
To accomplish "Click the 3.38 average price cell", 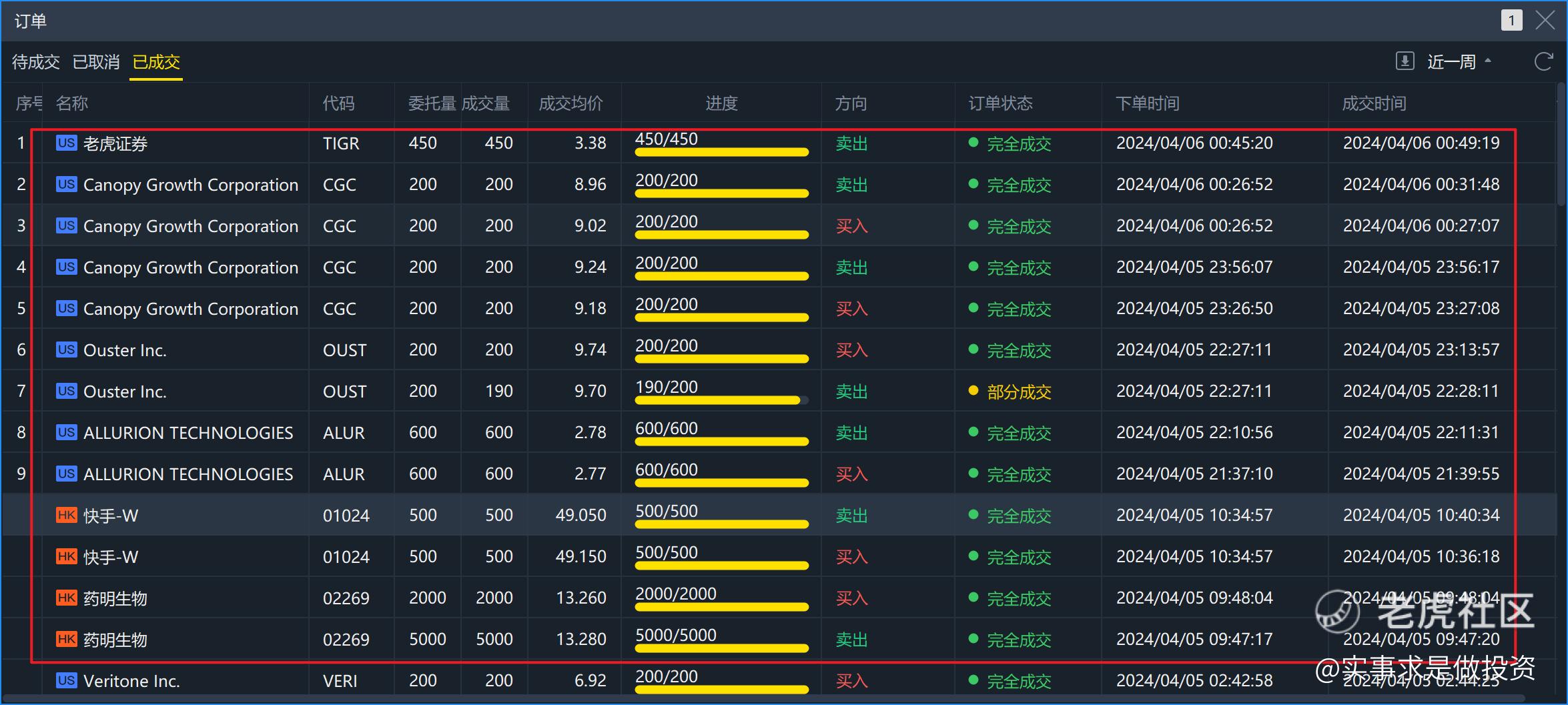I will 591,143.
